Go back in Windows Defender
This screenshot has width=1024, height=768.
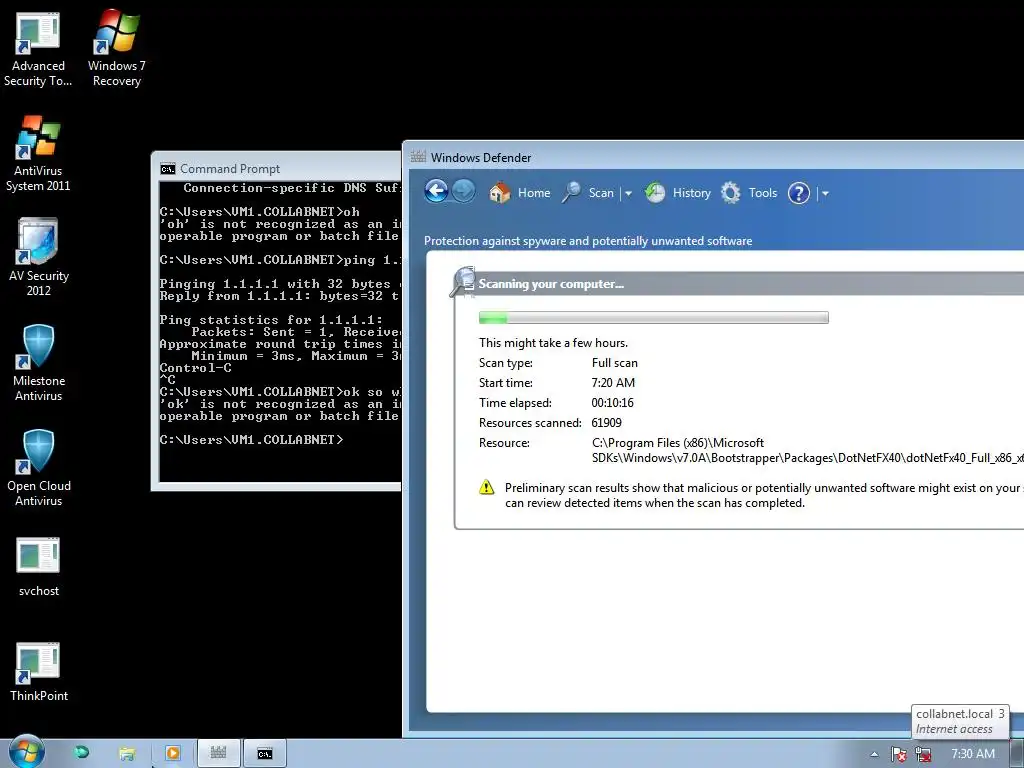[436, 192]
